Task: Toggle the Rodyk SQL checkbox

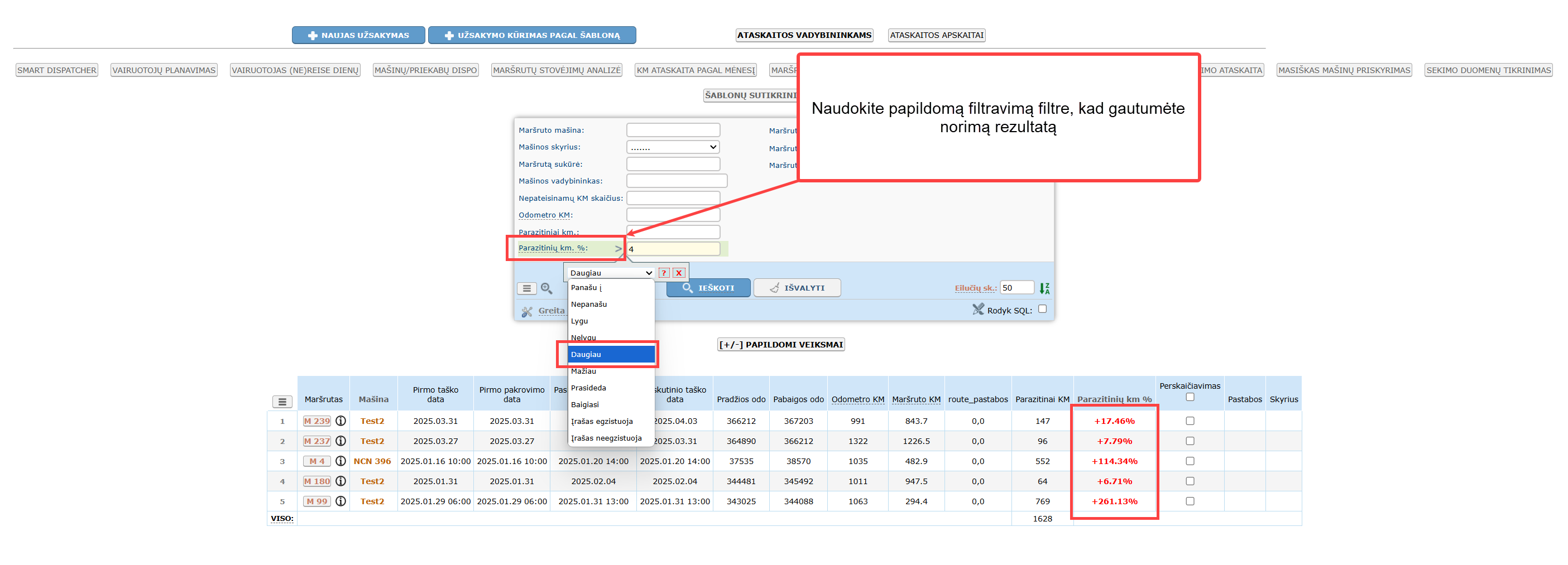Action: 1043,309
